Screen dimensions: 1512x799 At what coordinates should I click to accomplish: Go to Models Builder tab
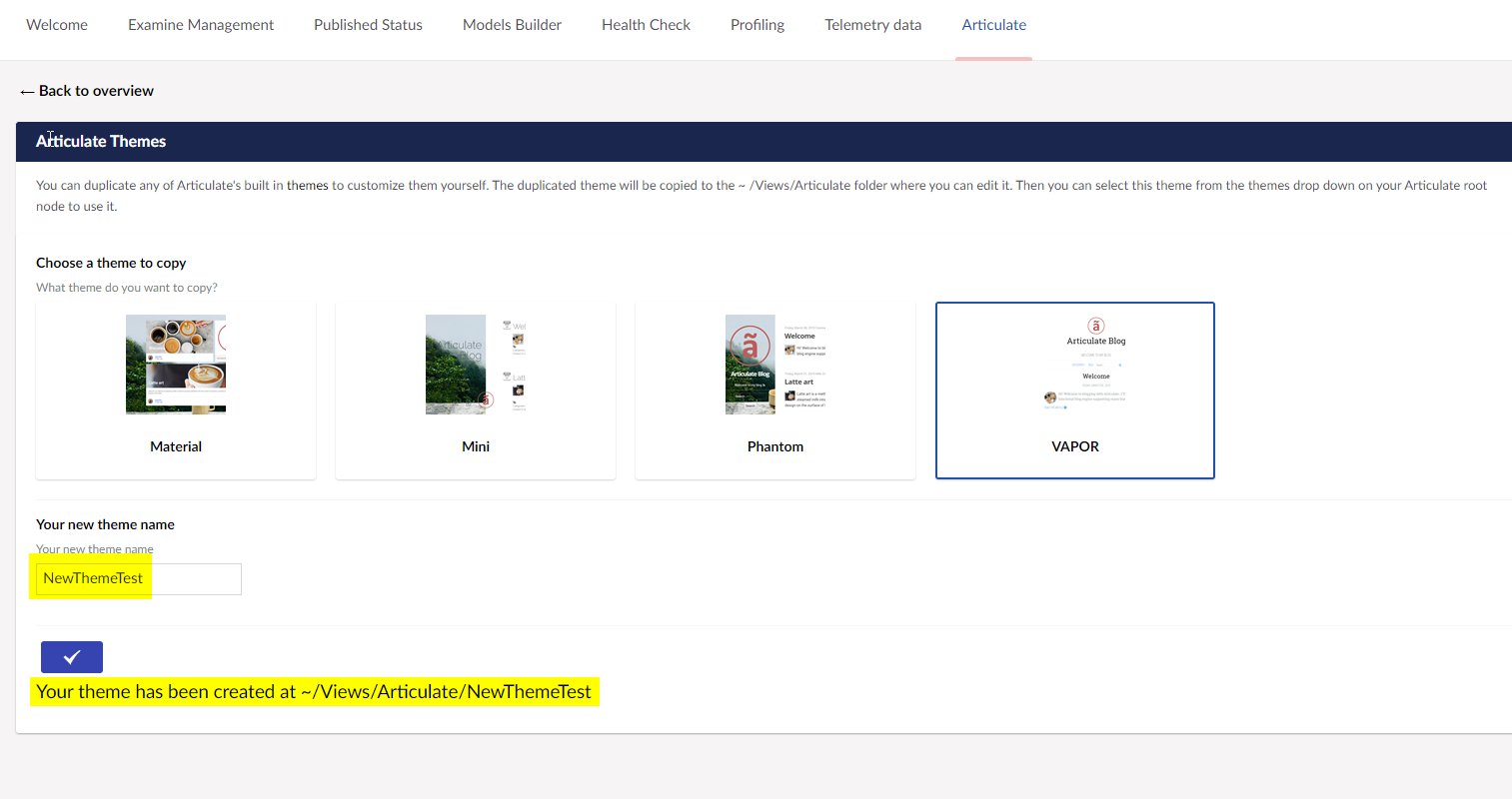point(512,25)
